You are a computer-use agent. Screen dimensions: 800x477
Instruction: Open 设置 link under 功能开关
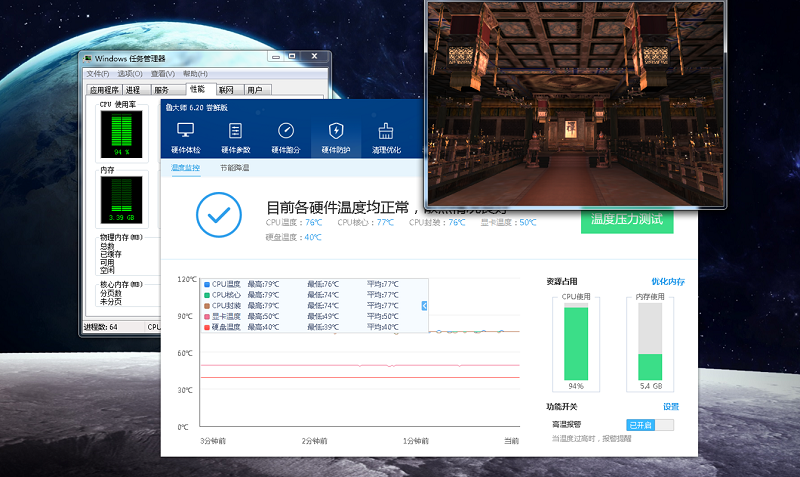[x=671, y=407]
